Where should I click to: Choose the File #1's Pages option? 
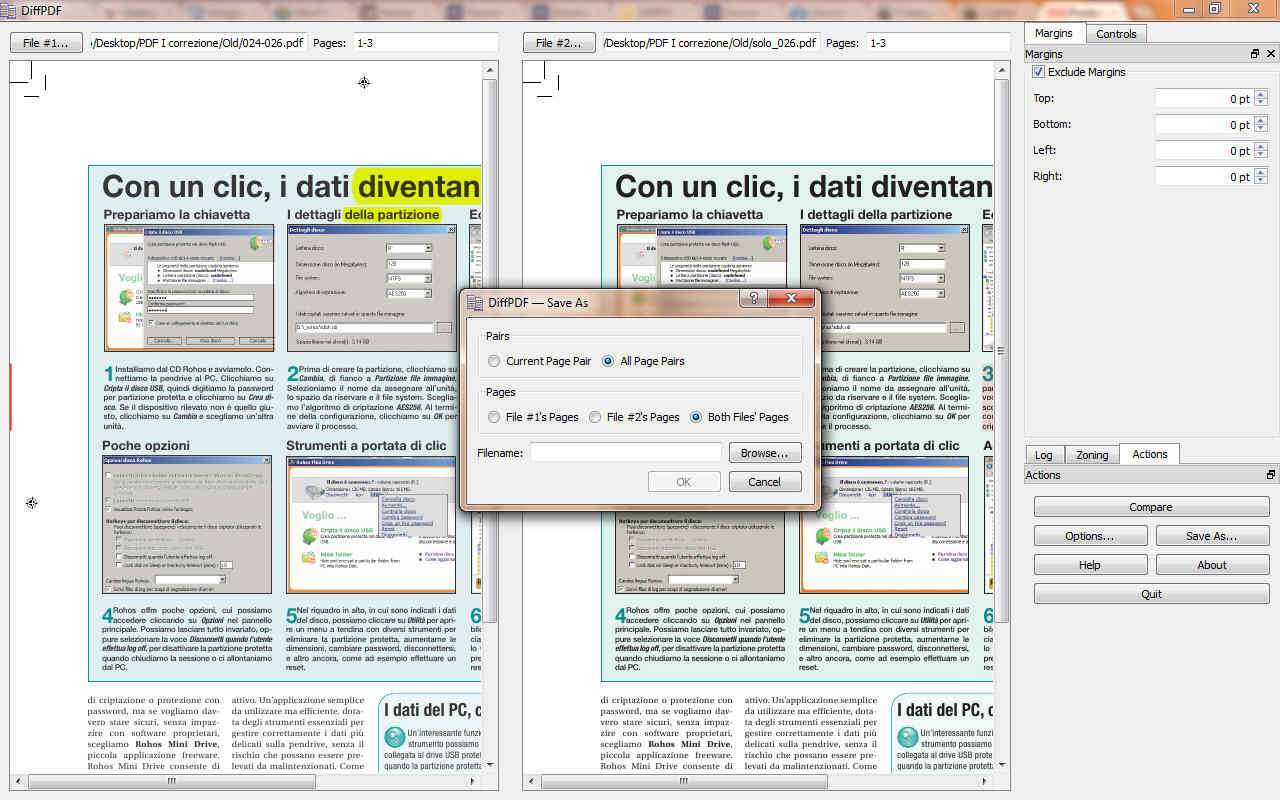tap(494, 417)
